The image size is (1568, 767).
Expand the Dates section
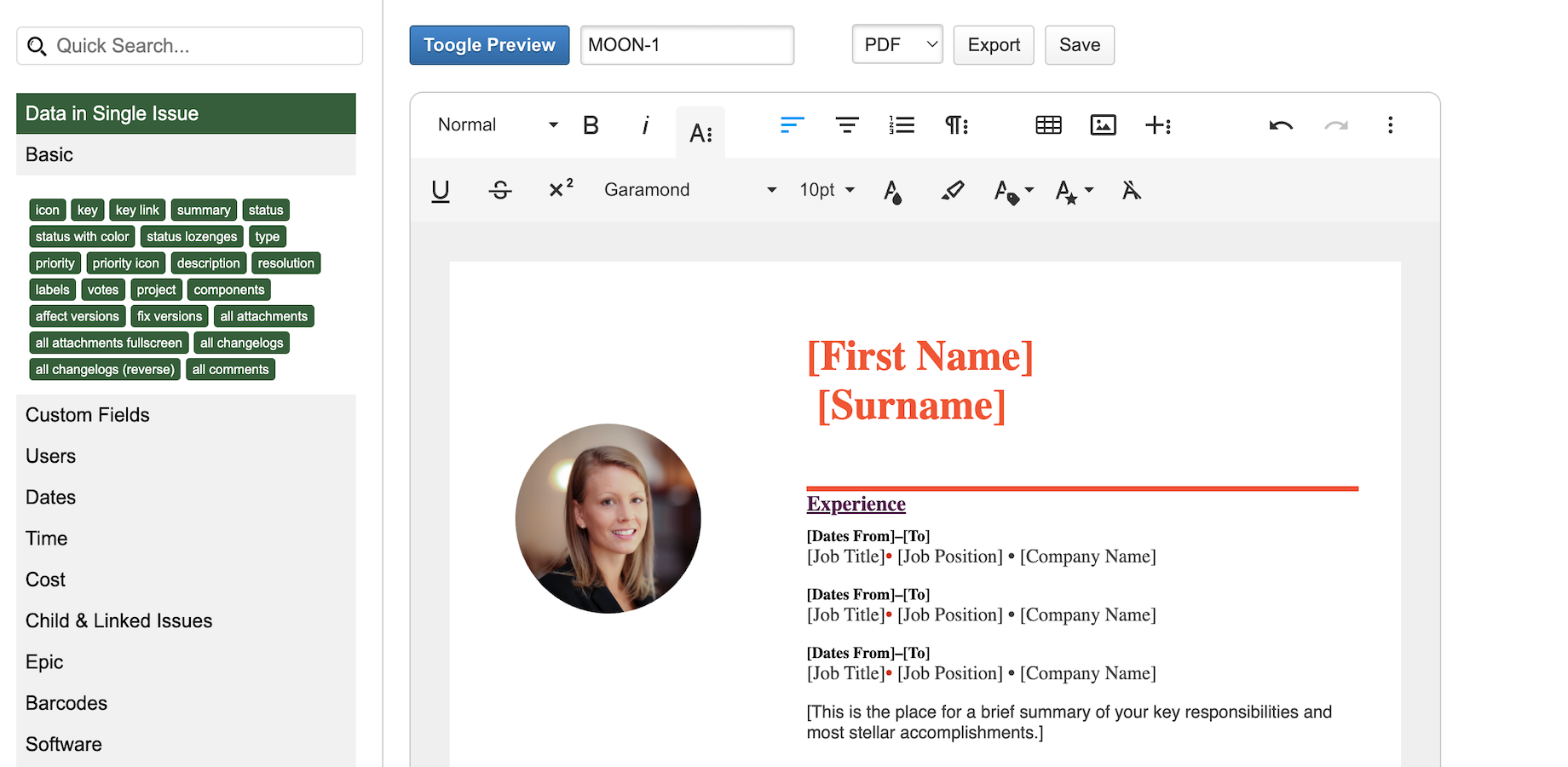point(186,497)
